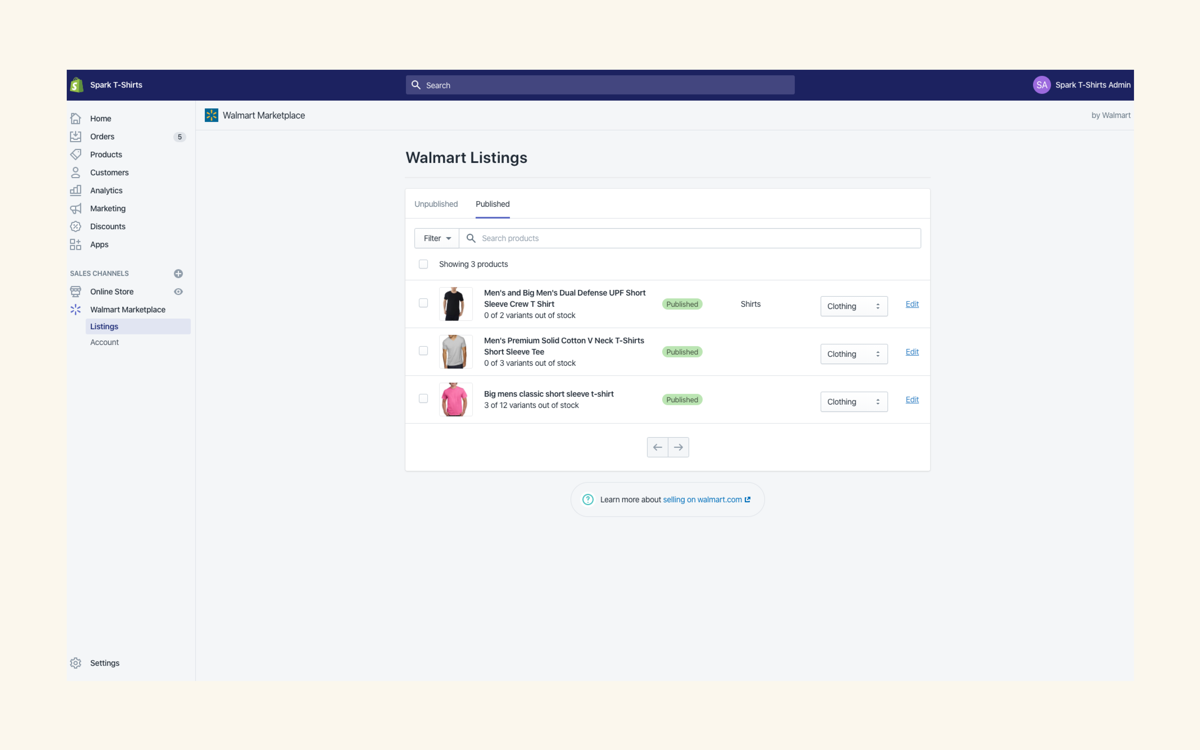This screenshot has width=1200, height=750.
Task: Select the Published tab
Action: pos(493,204)
